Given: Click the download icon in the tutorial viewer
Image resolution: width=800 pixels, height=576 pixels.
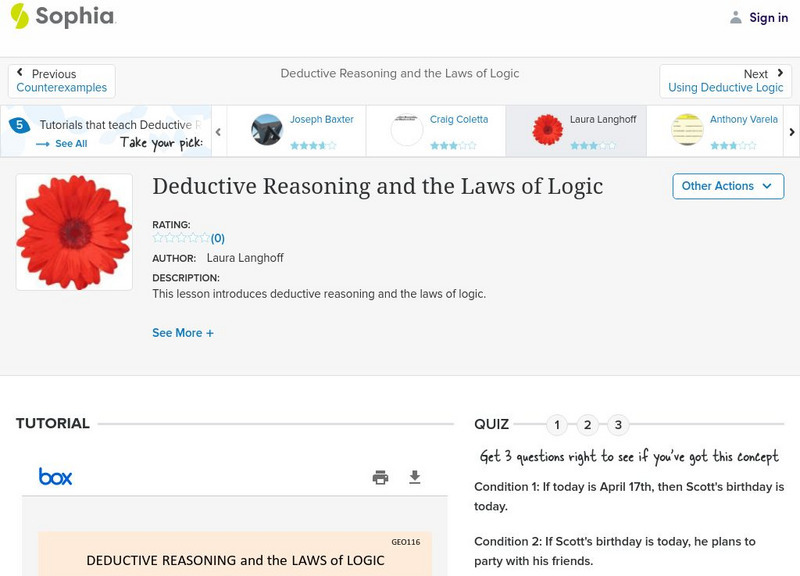Looking at the screenshot, I should point(414,477).
